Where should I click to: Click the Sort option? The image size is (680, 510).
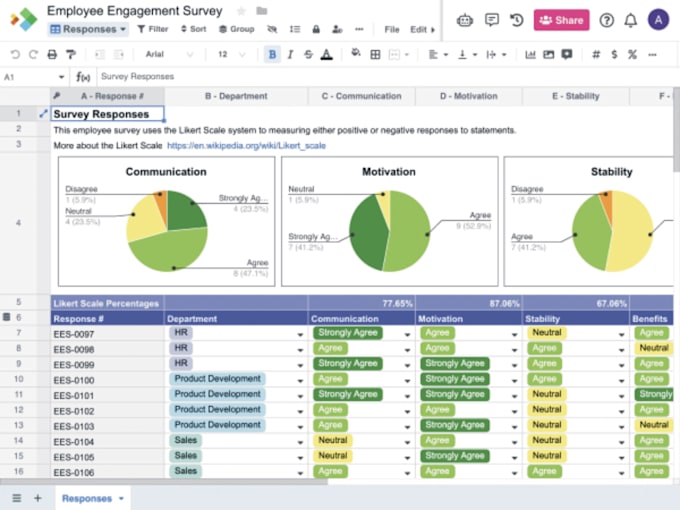coord(193,29)
